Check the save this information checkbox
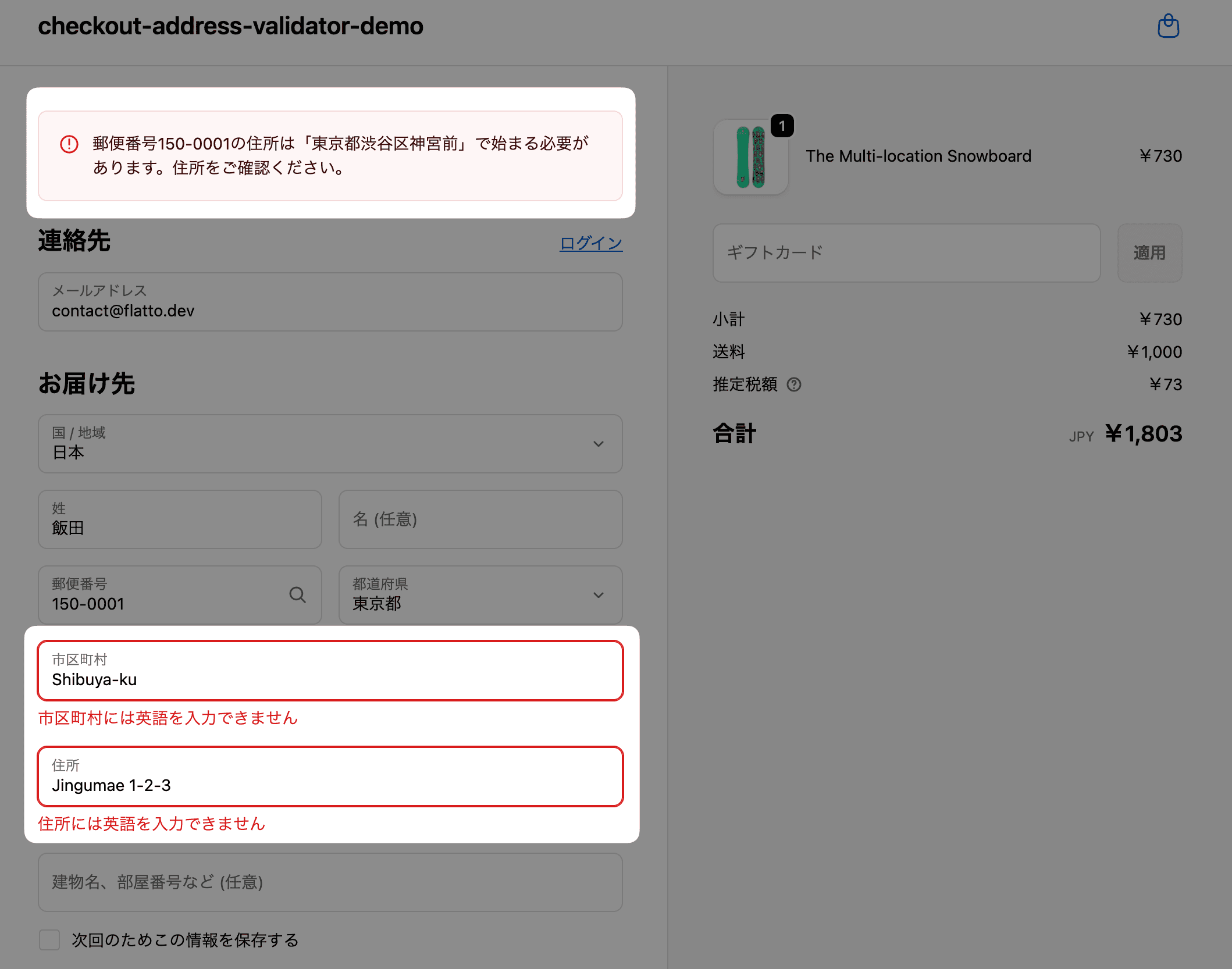 (x=49, y=939)
